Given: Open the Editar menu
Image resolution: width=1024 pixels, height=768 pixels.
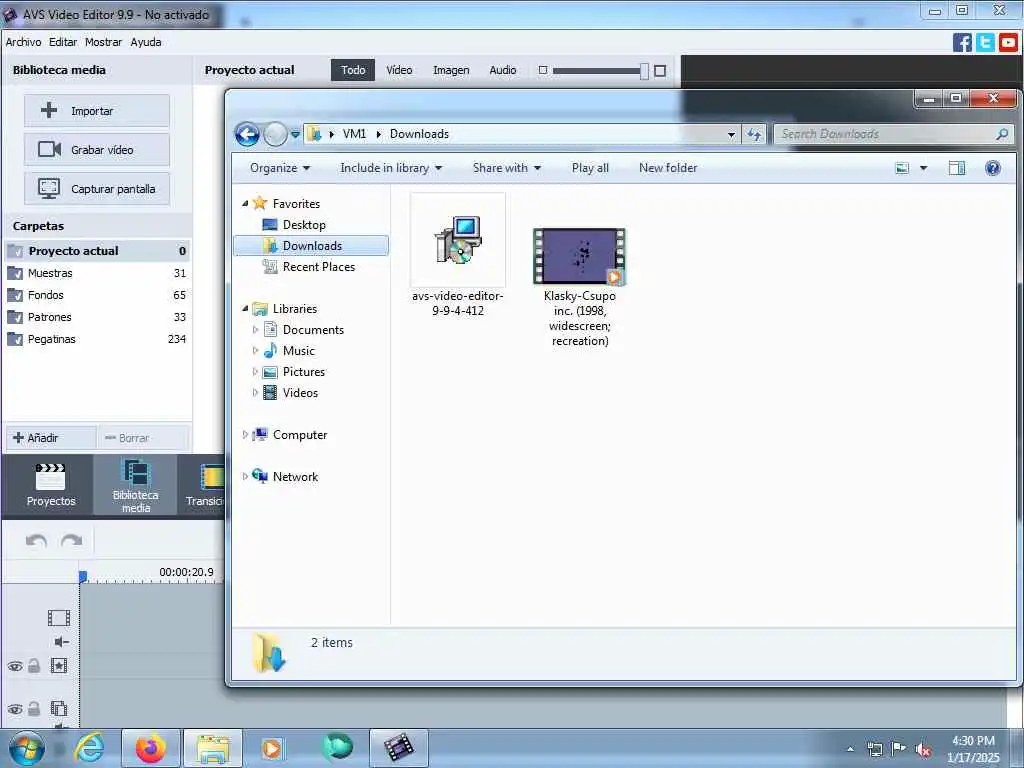Looking at the screenshot, I should tap(63, 42).
